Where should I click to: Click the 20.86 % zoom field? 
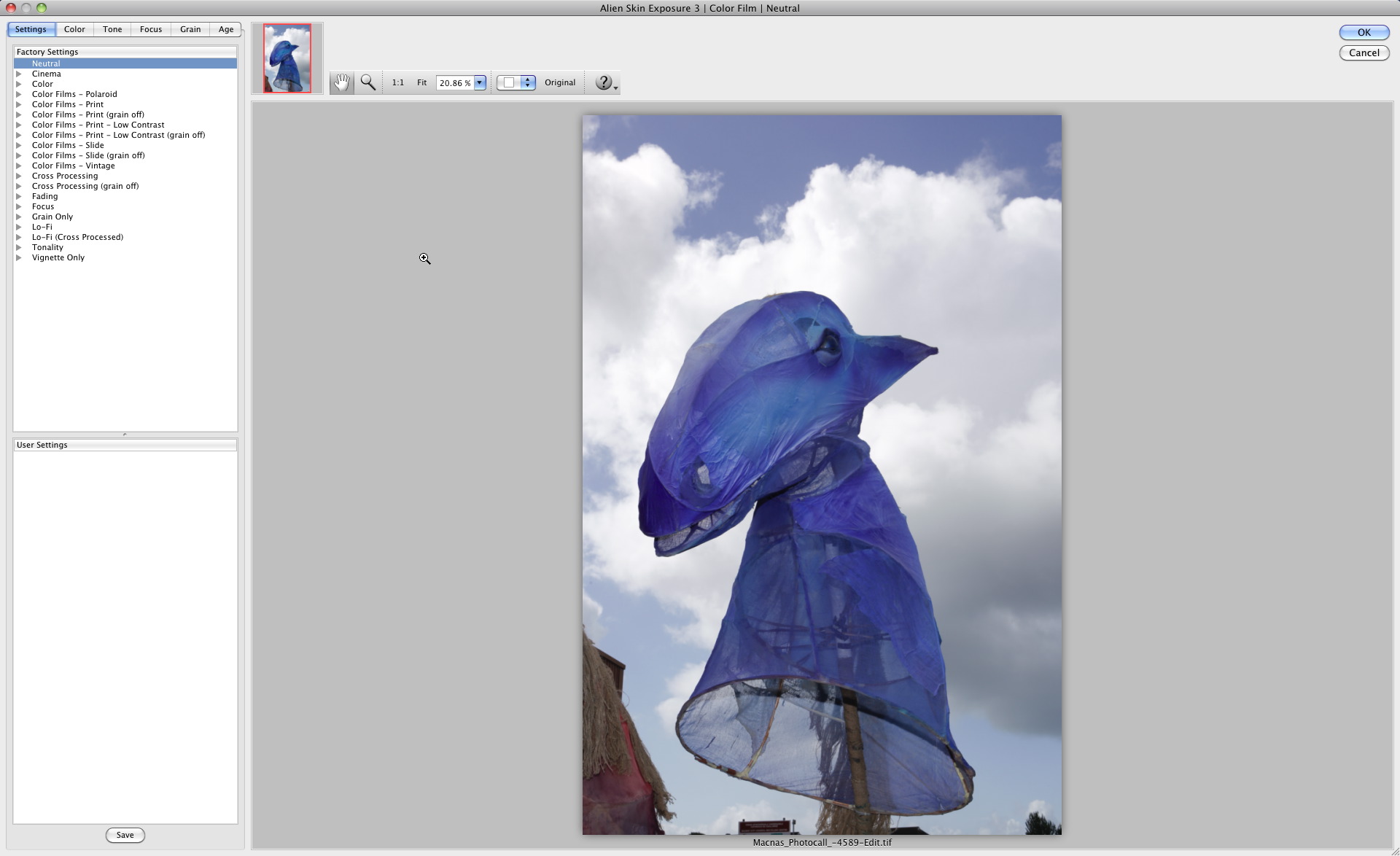pyautogui.click(x=455, y=82)
